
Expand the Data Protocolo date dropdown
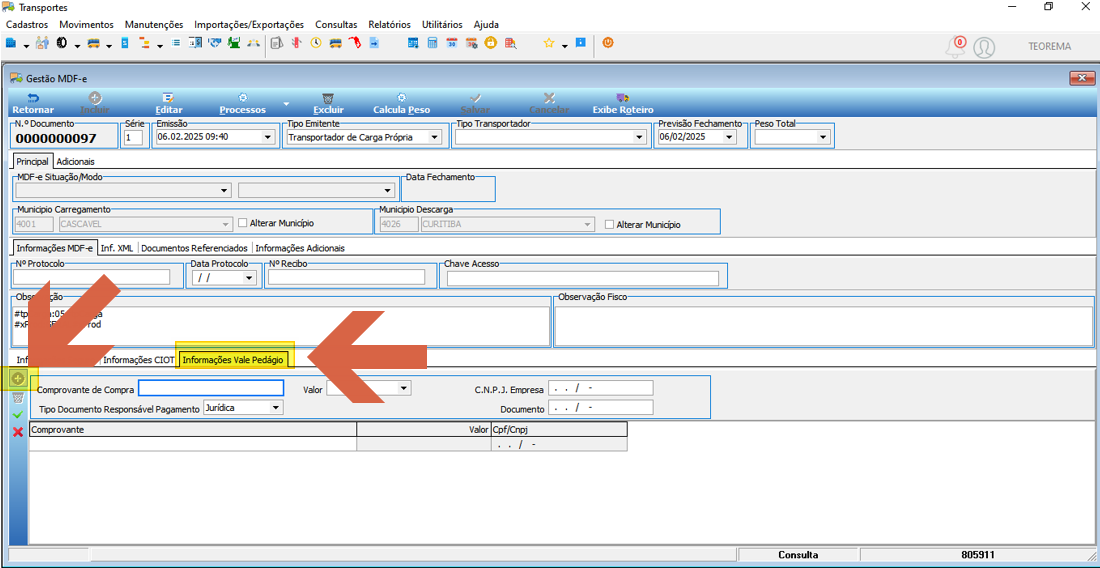[249, 278]
